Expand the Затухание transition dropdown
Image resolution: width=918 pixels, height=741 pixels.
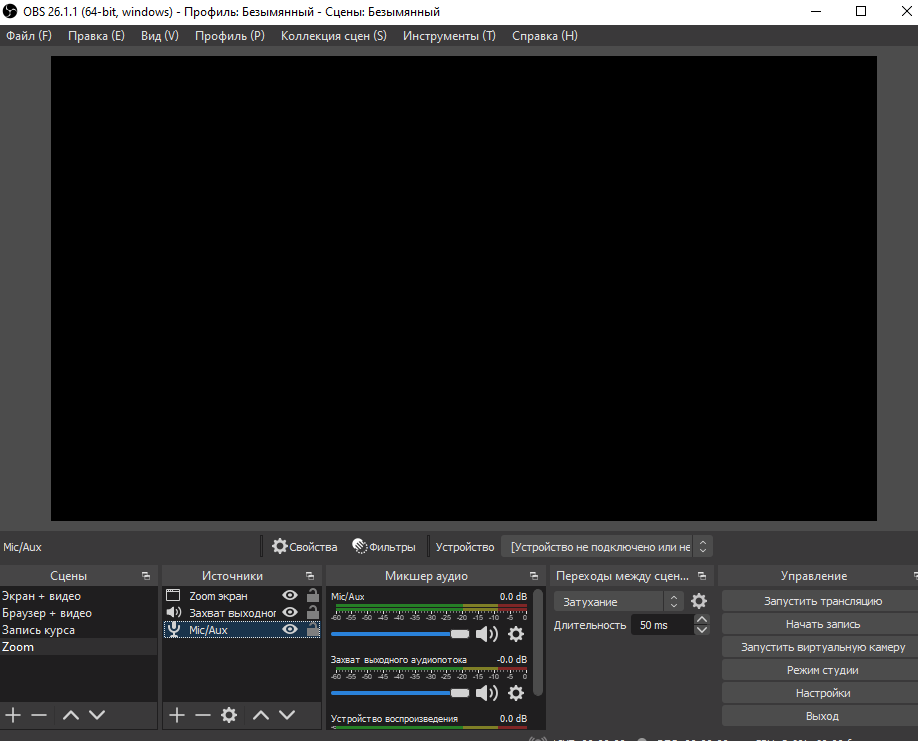[618, 602]
